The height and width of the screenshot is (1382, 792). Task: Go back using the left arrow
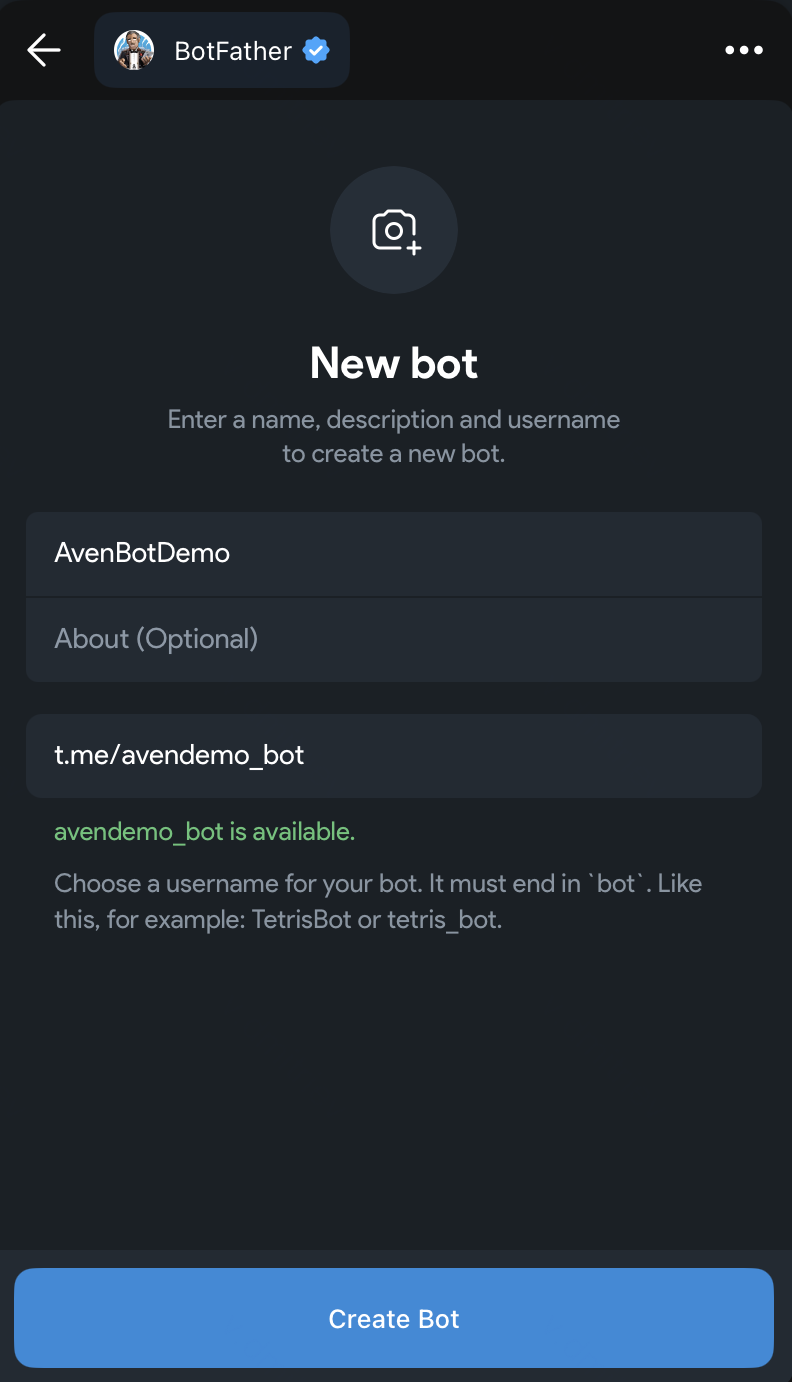(44, 50)
